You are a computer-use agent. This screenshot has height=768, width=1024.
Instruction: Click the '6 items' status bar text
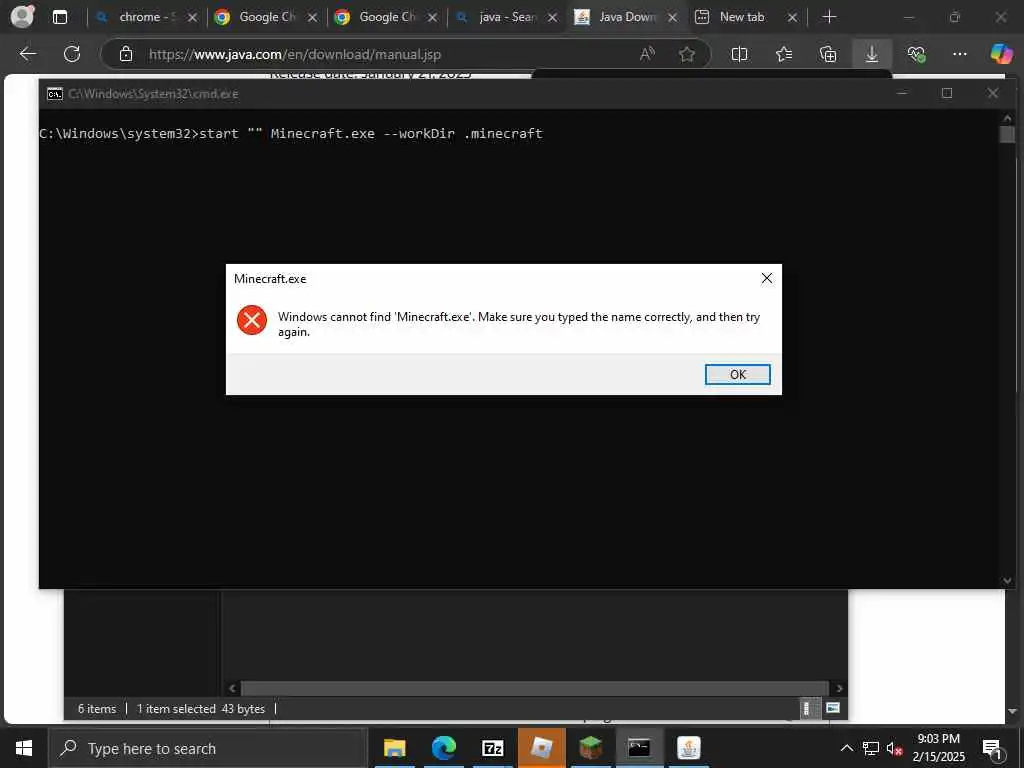97,709
